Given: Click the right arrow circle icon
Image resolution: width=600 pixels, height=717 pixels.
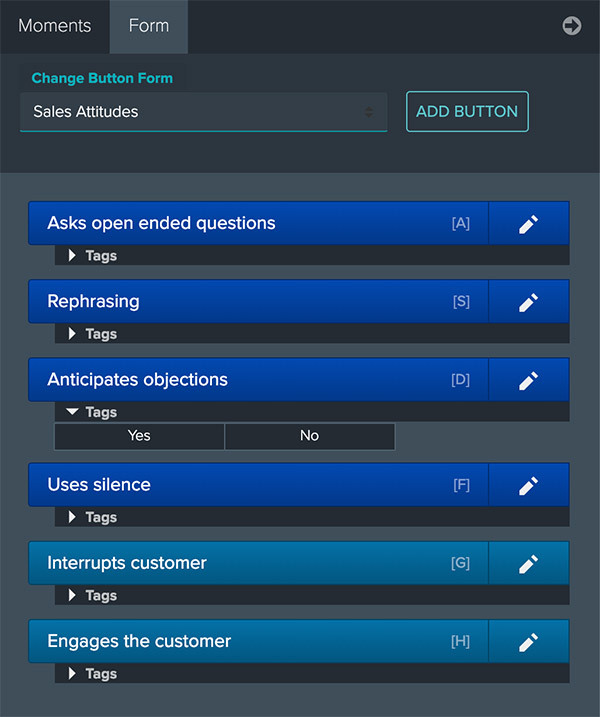Looking at the screenshot, I should click(572, 26).
